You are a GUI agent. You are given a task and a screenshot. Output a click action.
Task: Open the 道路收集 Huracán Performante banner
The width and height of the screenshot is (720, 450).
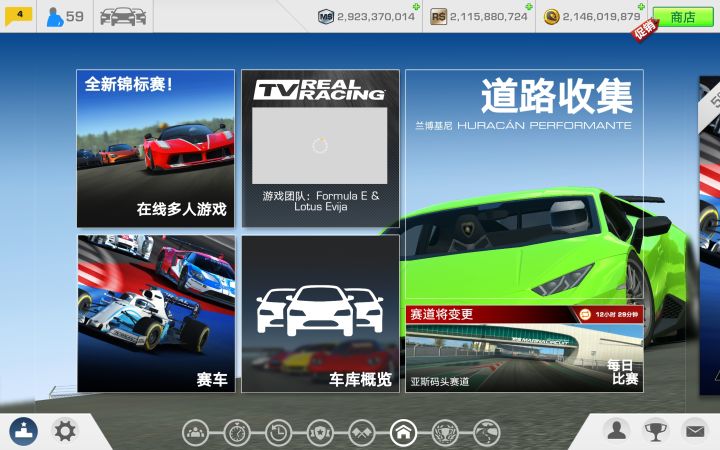(x=524, y=186)
